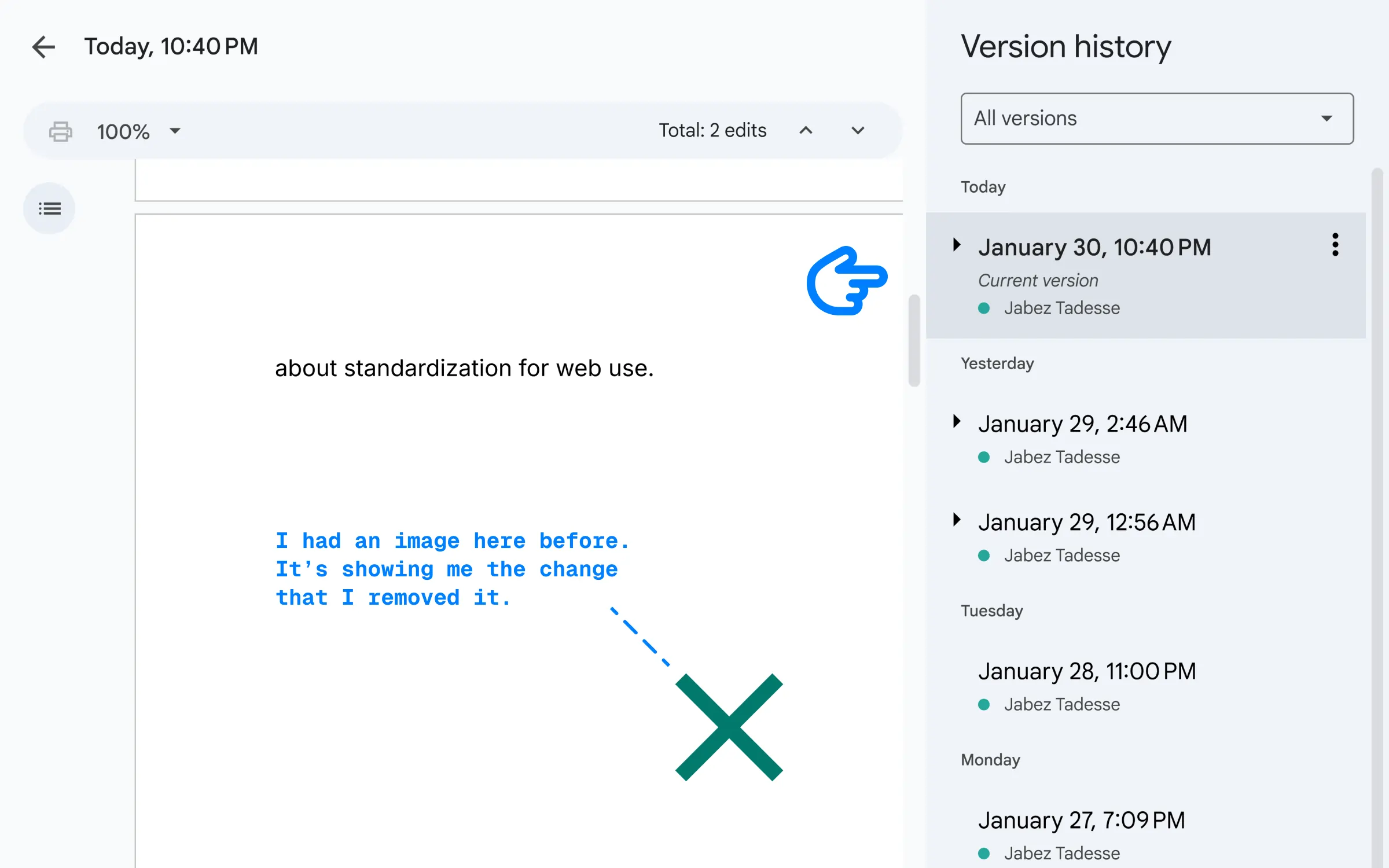Go back using the left arrow
Viewport: 1389px width, 868px height.
click(43, 47)
